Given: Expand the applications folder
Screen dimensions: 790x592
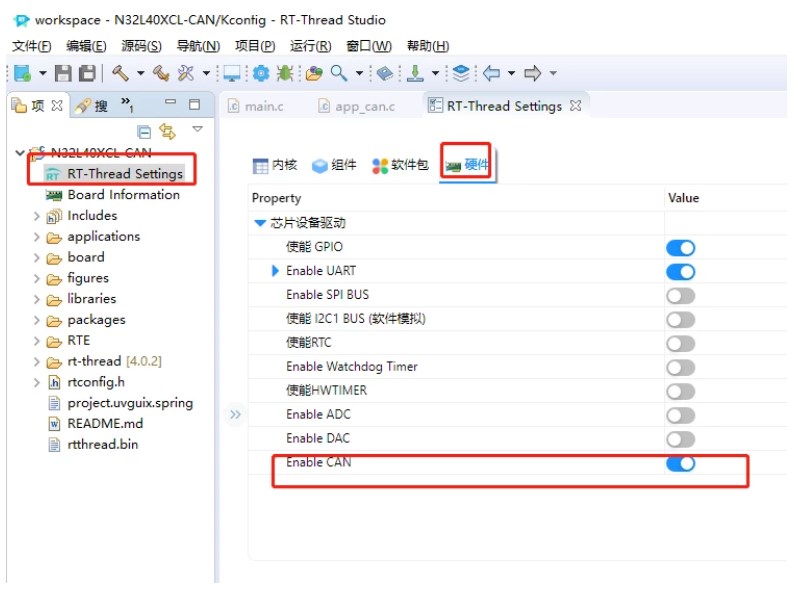Looking at the screenshot, I should (36, 237).
